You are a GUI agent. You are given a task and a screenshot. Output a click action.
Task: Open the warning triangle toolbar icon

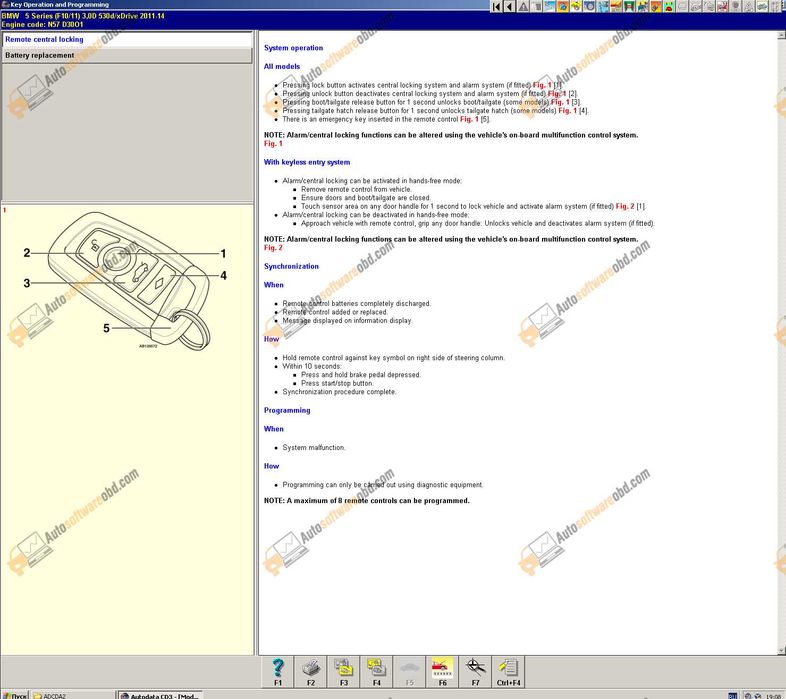coord(523,7)
